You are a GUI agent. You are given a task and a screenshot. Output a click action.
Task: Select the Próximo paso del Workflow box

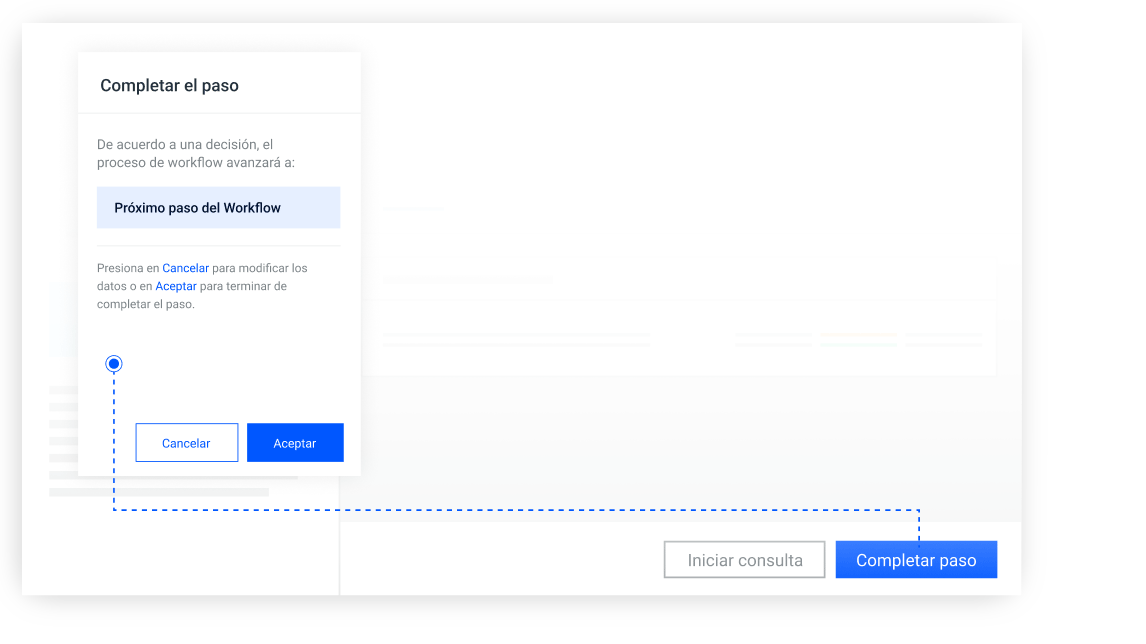click(x=219, y=208)
